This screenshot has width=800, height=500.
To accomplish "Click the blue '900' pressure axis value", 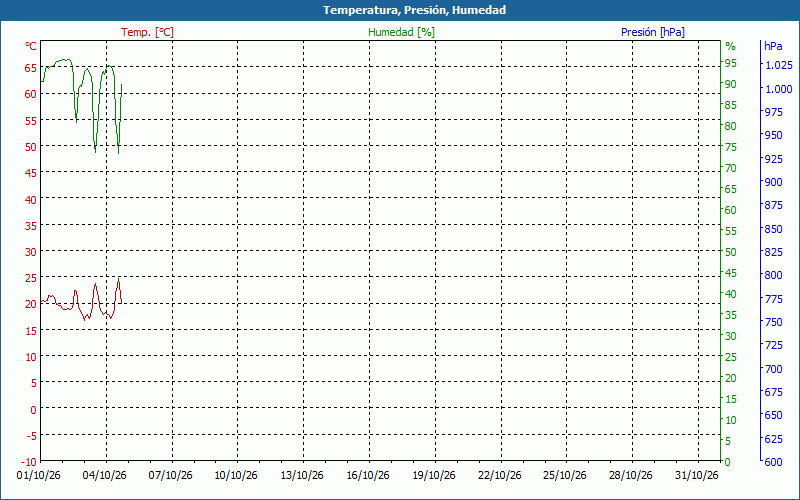I will pos(773,182).
